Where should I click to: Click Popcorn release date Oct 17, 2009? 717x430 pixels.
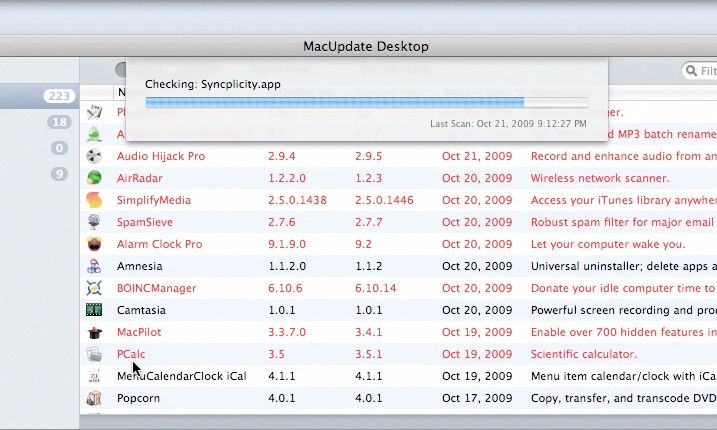coord(477,398)
